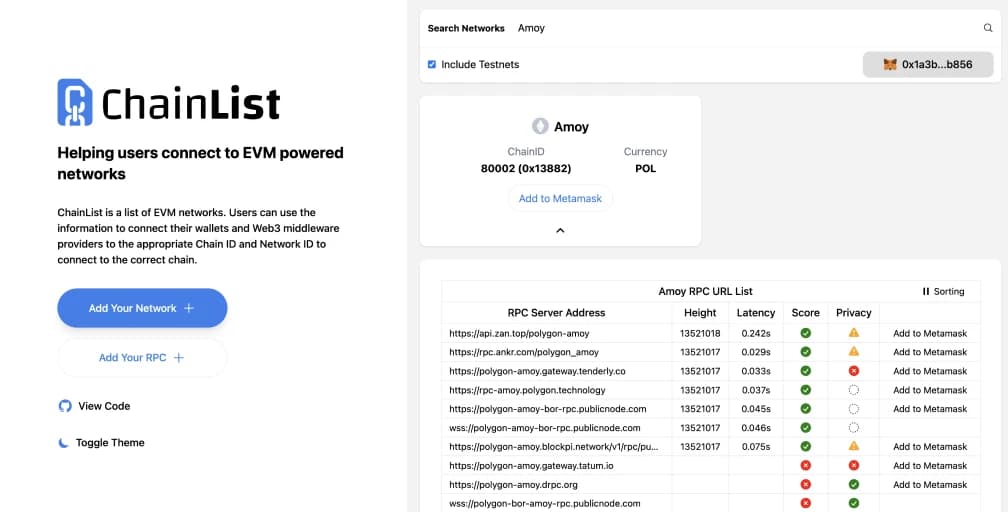This screenshot has width=1008, height=512.
Task: Click the RPC Server Address column header
Action: pyautogui.click(x=557, y=313)
